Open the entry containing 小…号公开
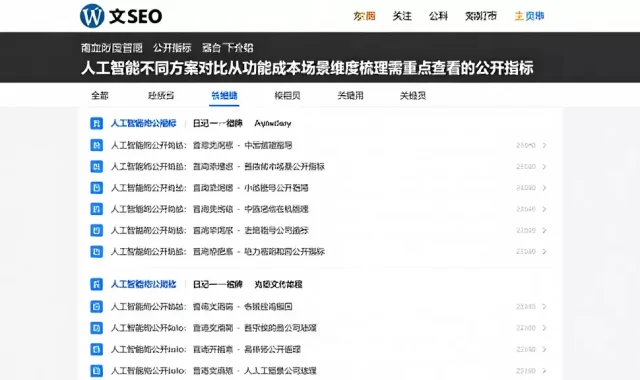This screenshot has height=380, width=640. click(x=210, y=188)
